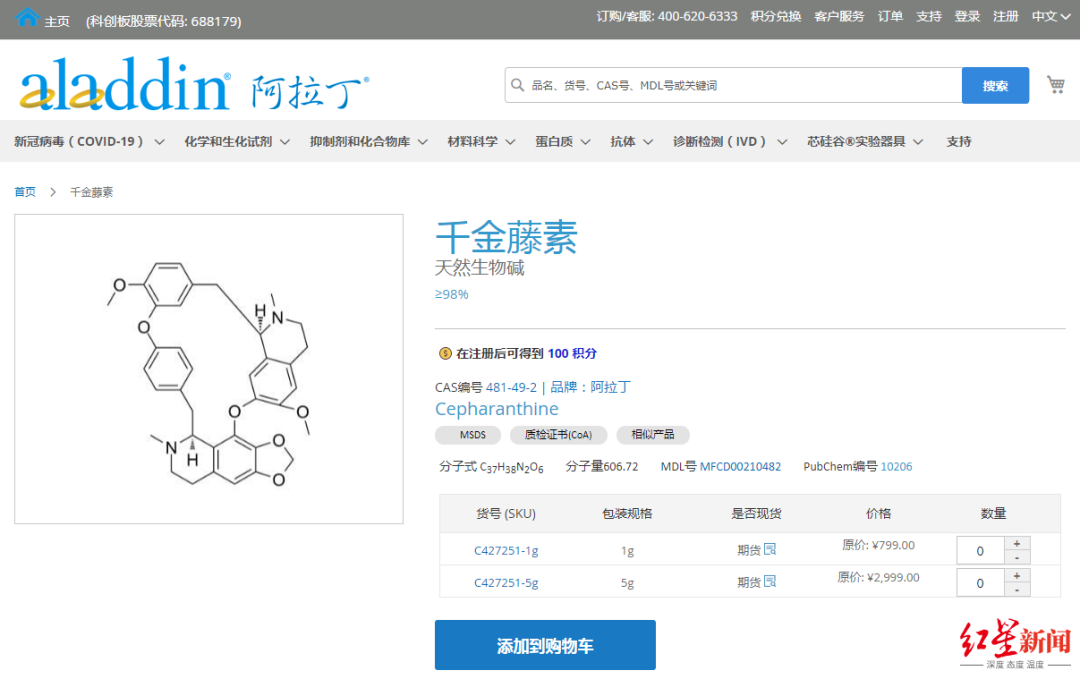Focus the product search input field

pyautogui.click(x=734, y=85)
